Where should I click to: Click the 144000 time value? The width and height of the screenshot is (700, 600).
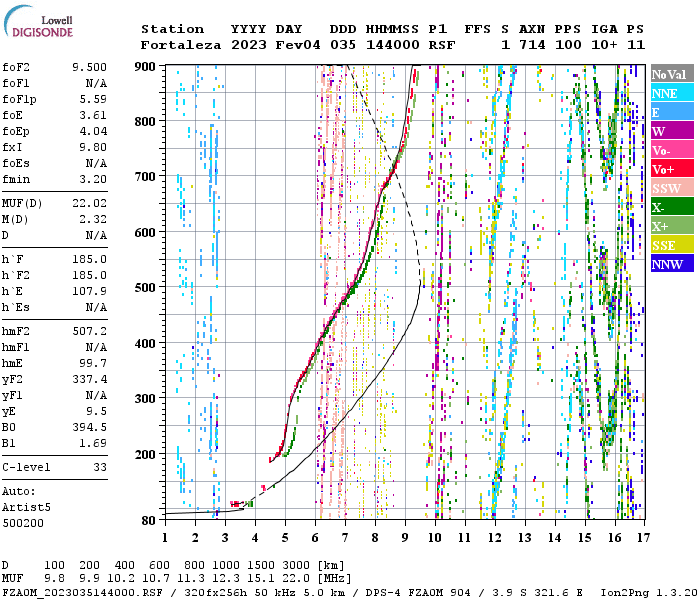[392, 45]
